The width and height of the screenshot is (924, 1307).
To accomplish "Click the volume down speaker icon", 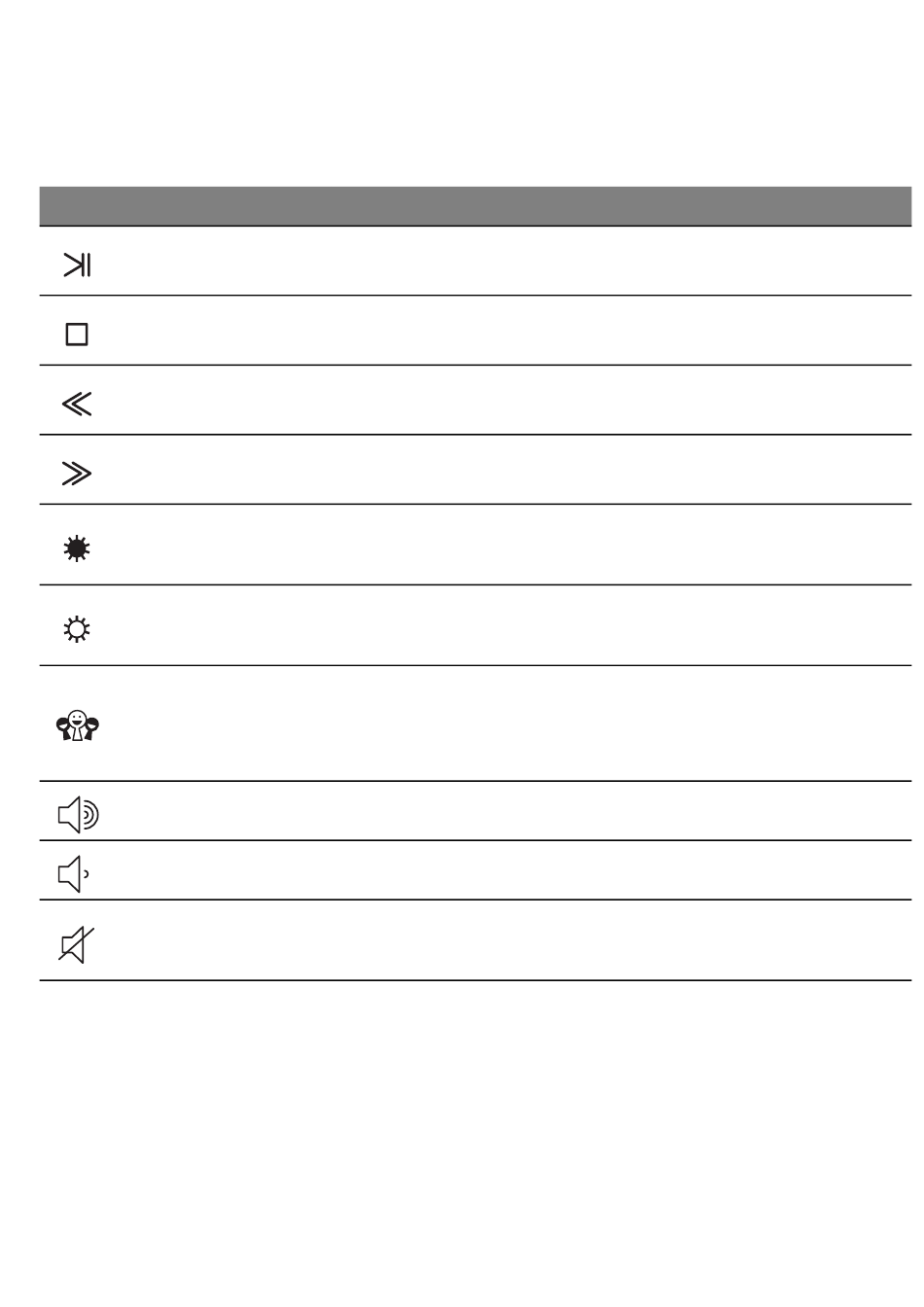I will click(74, 874).
